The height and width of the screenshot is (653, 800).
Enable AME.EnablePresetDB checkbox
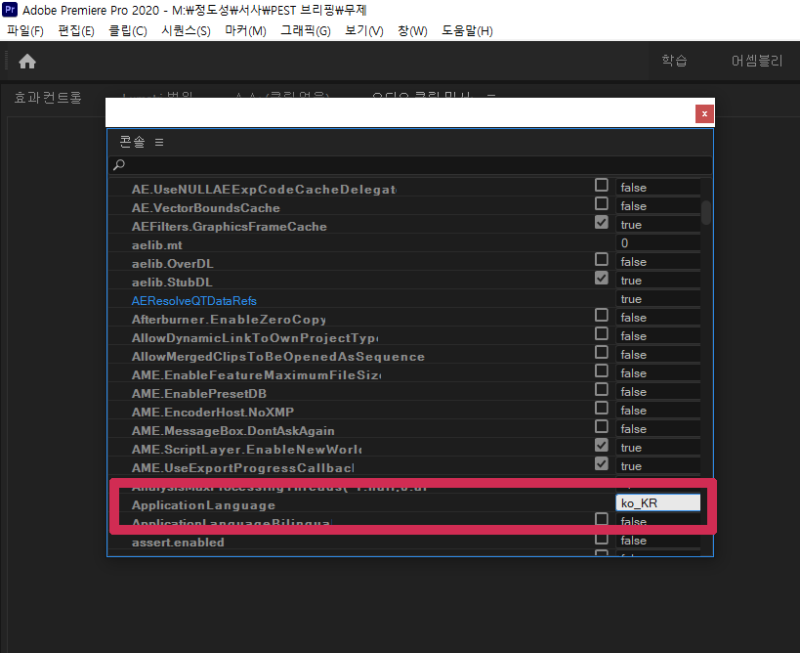[x=602, y=389]
